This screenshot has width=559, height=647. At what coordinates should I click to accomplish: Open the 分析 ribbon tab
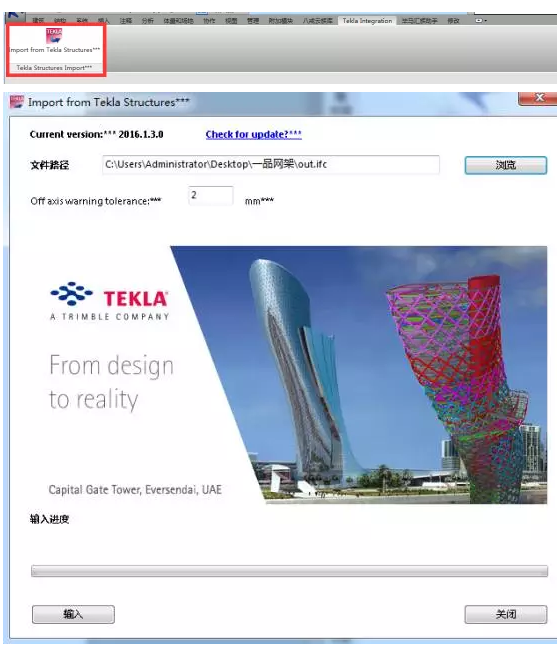[148, 21]
